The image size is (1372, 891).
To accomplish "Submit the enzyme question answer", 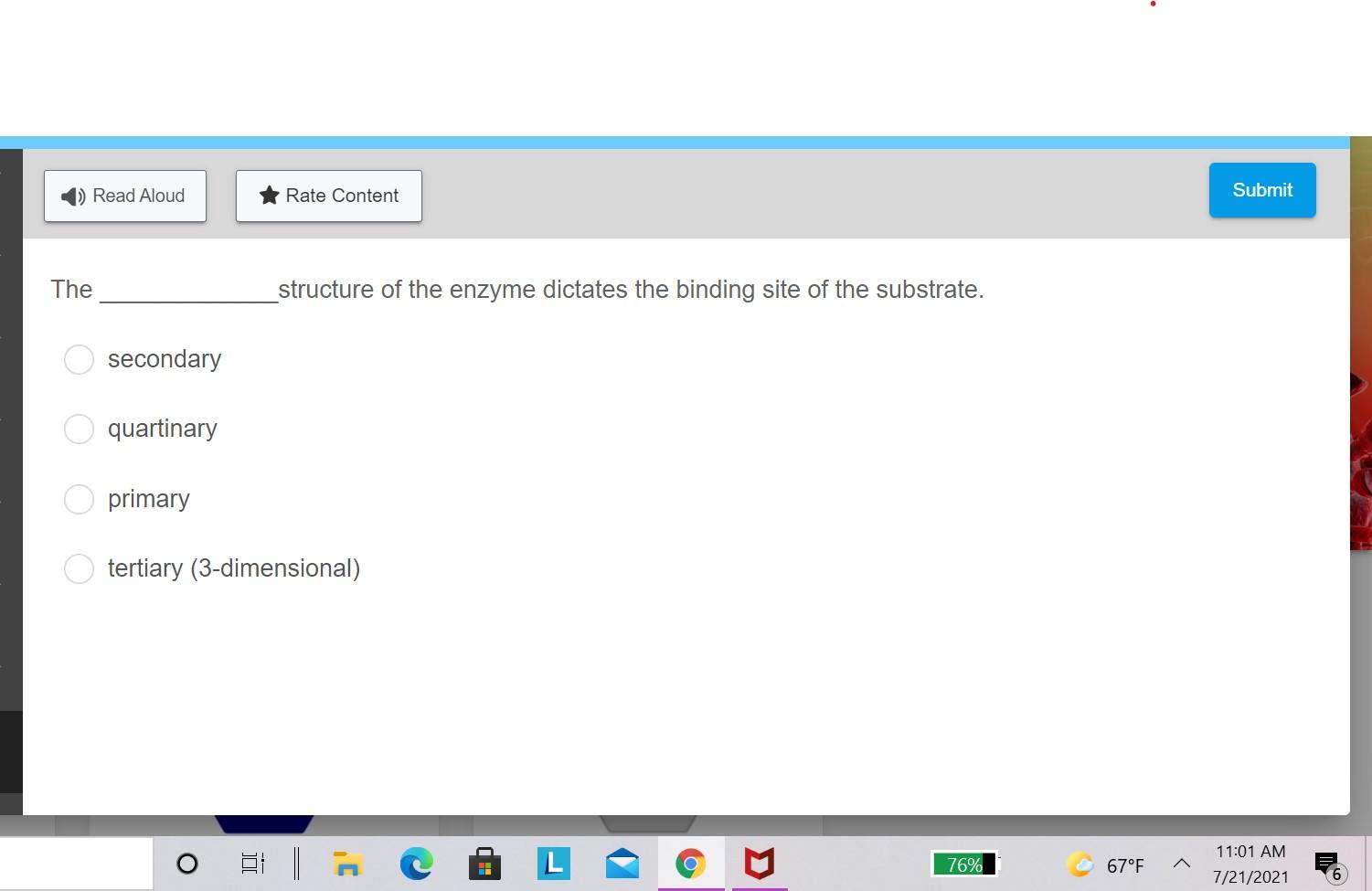I will tap(1261, 190).
